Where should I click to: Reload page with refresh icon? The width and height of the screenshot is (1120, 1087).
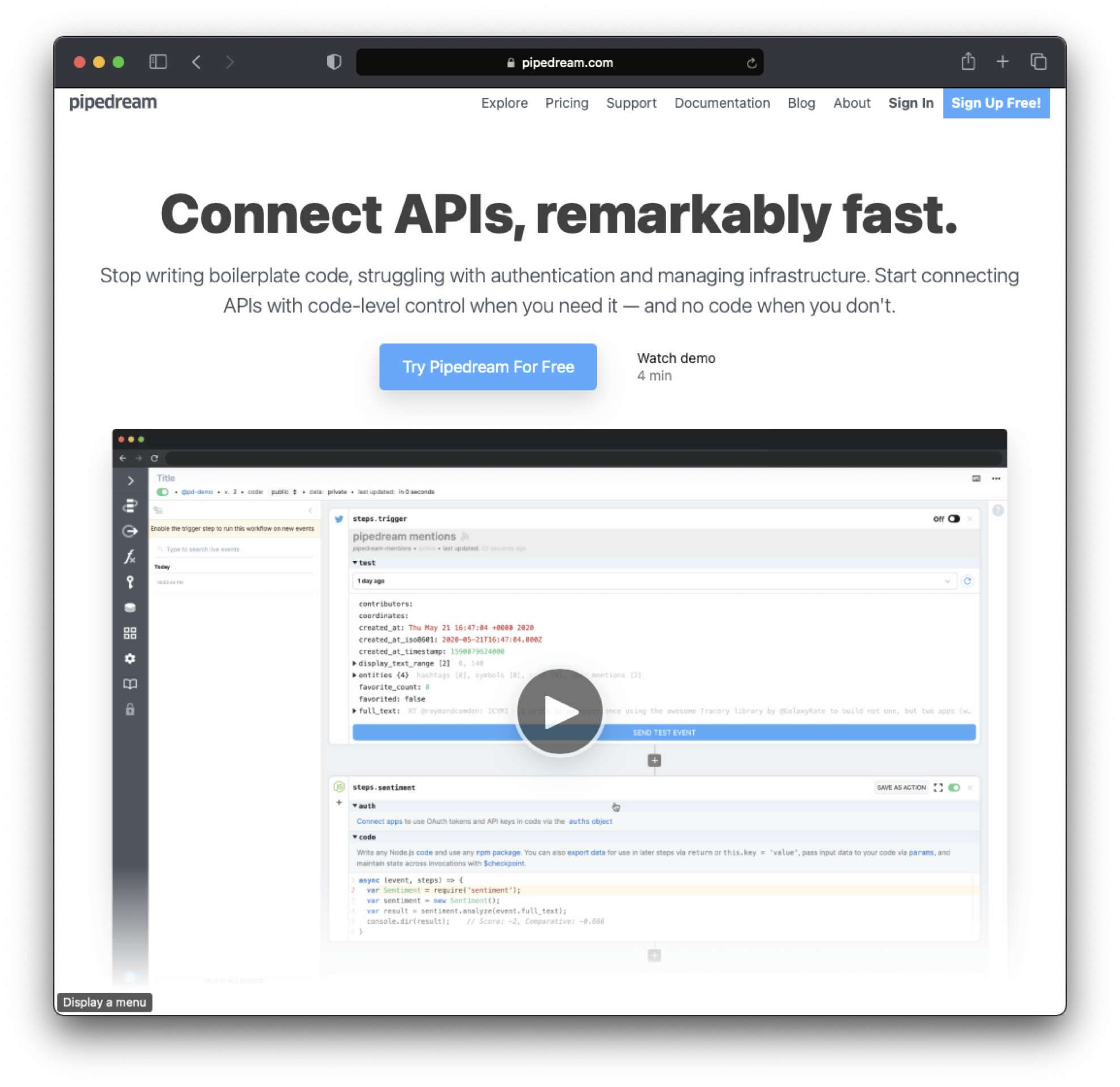click(752, 63)
